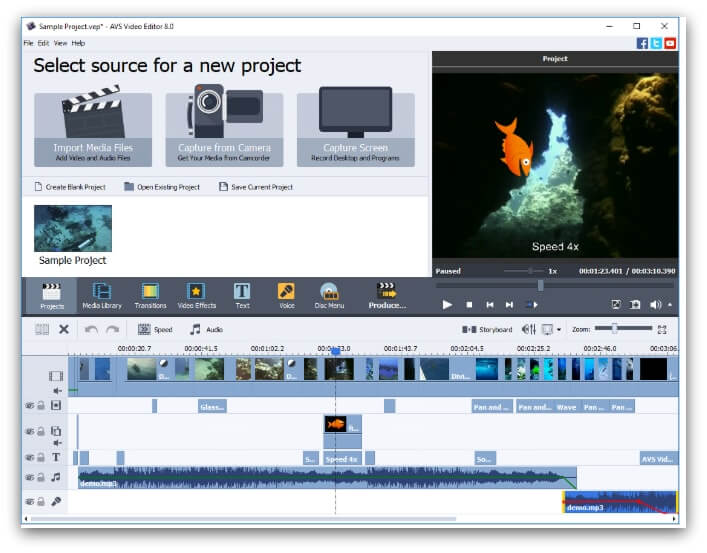Expand the volume slider arrow
This screenshot has height=553, width=707.
(670, 305)
